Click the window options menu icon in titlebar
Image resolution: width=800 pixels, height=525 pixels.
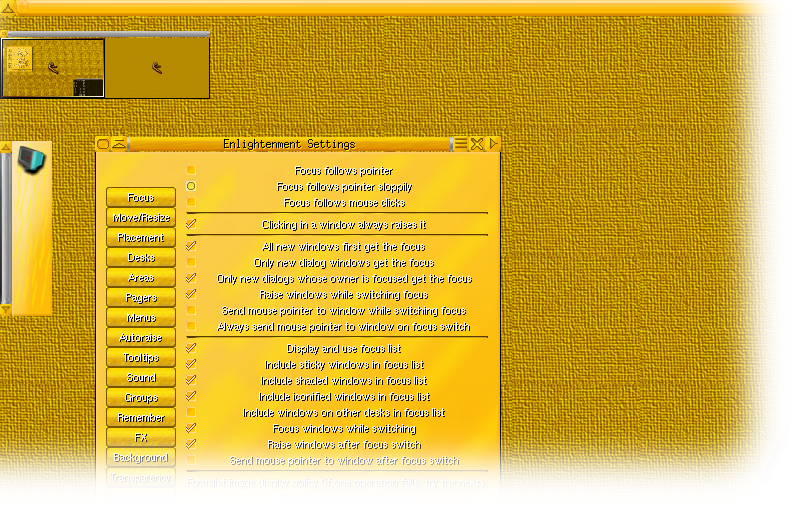[461, 144]
